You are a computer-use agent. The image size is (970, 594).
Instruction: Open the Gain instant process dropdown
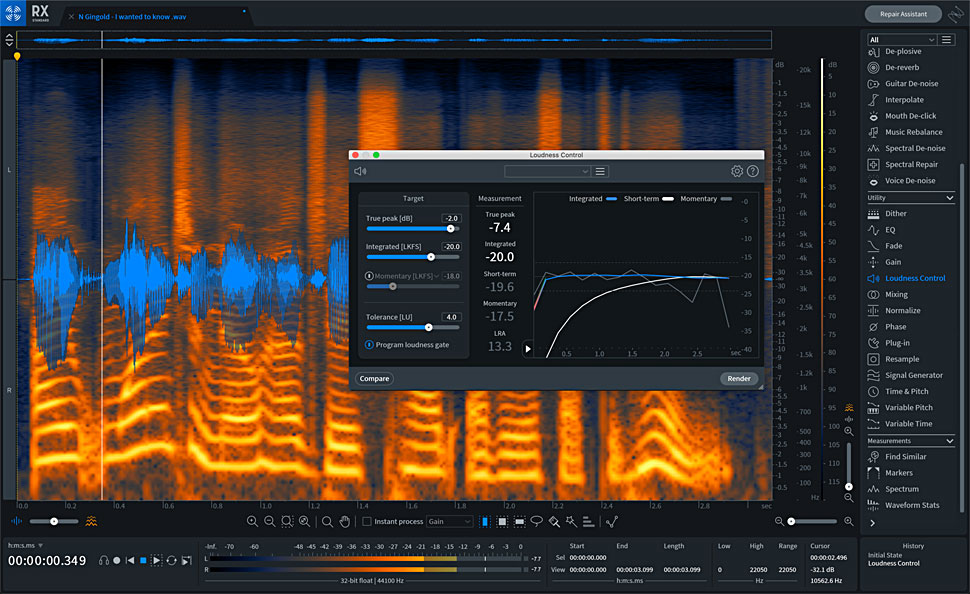click(x=449, y=521)
